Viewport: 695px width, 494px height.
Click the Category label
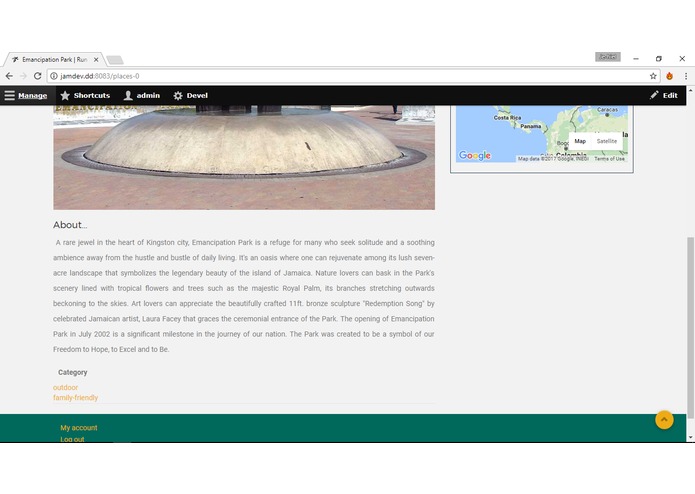pos(73,373)
